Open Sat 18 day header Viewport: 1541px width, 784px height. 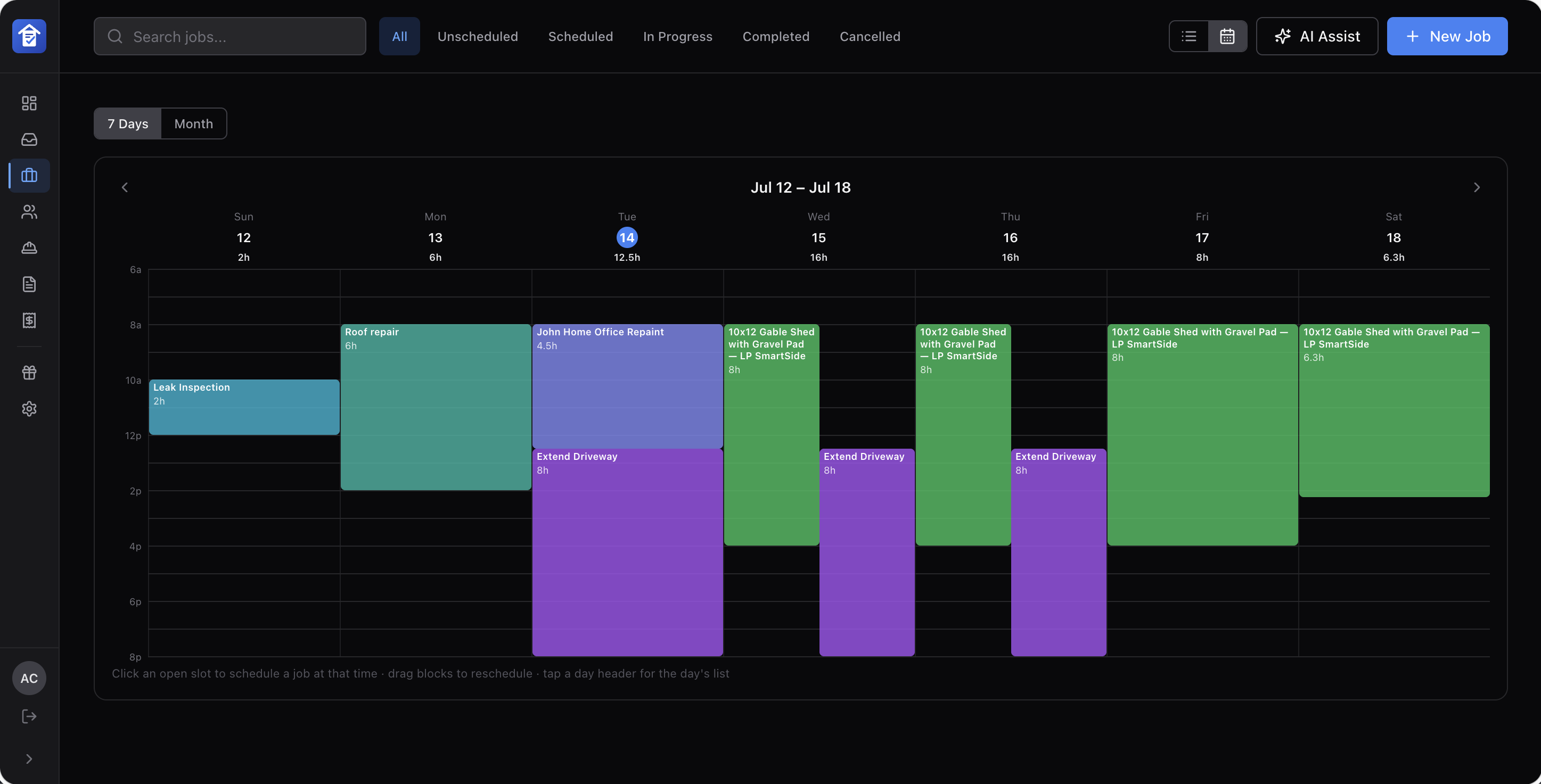click(1394, 237)
